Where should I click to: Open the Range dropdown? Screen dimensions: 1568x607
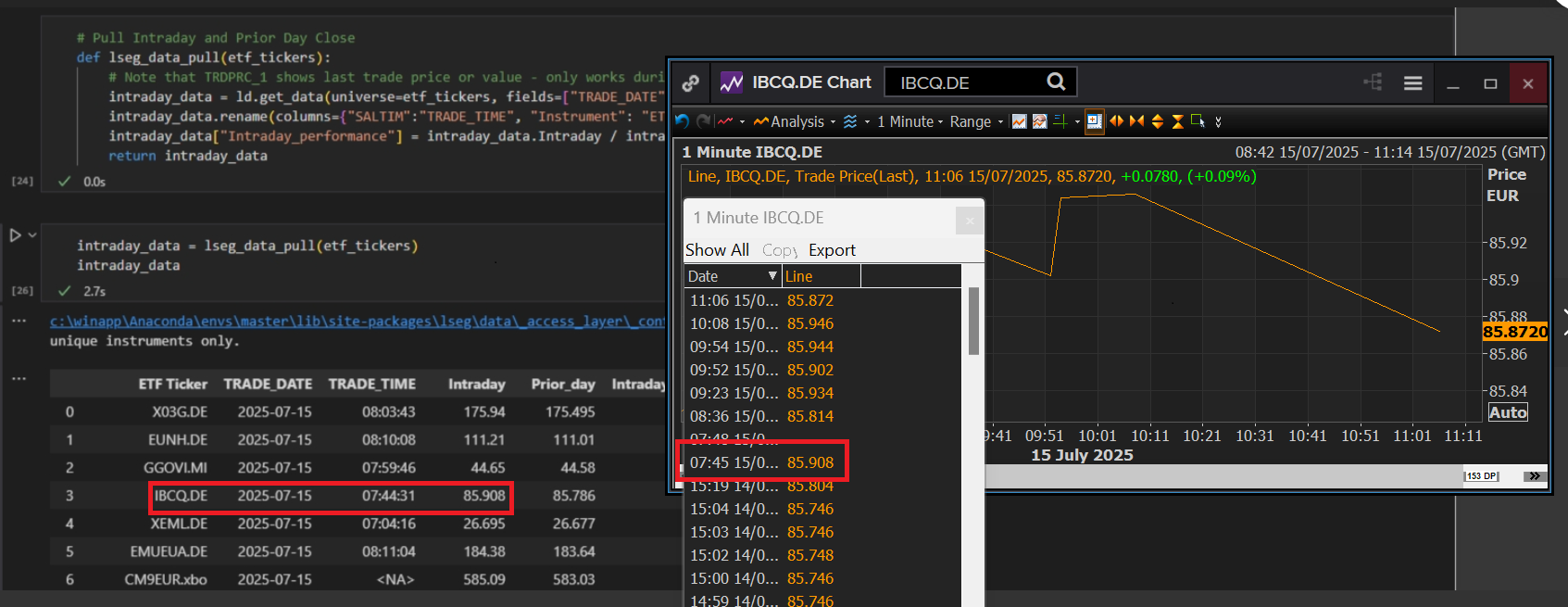pos(976,121)
